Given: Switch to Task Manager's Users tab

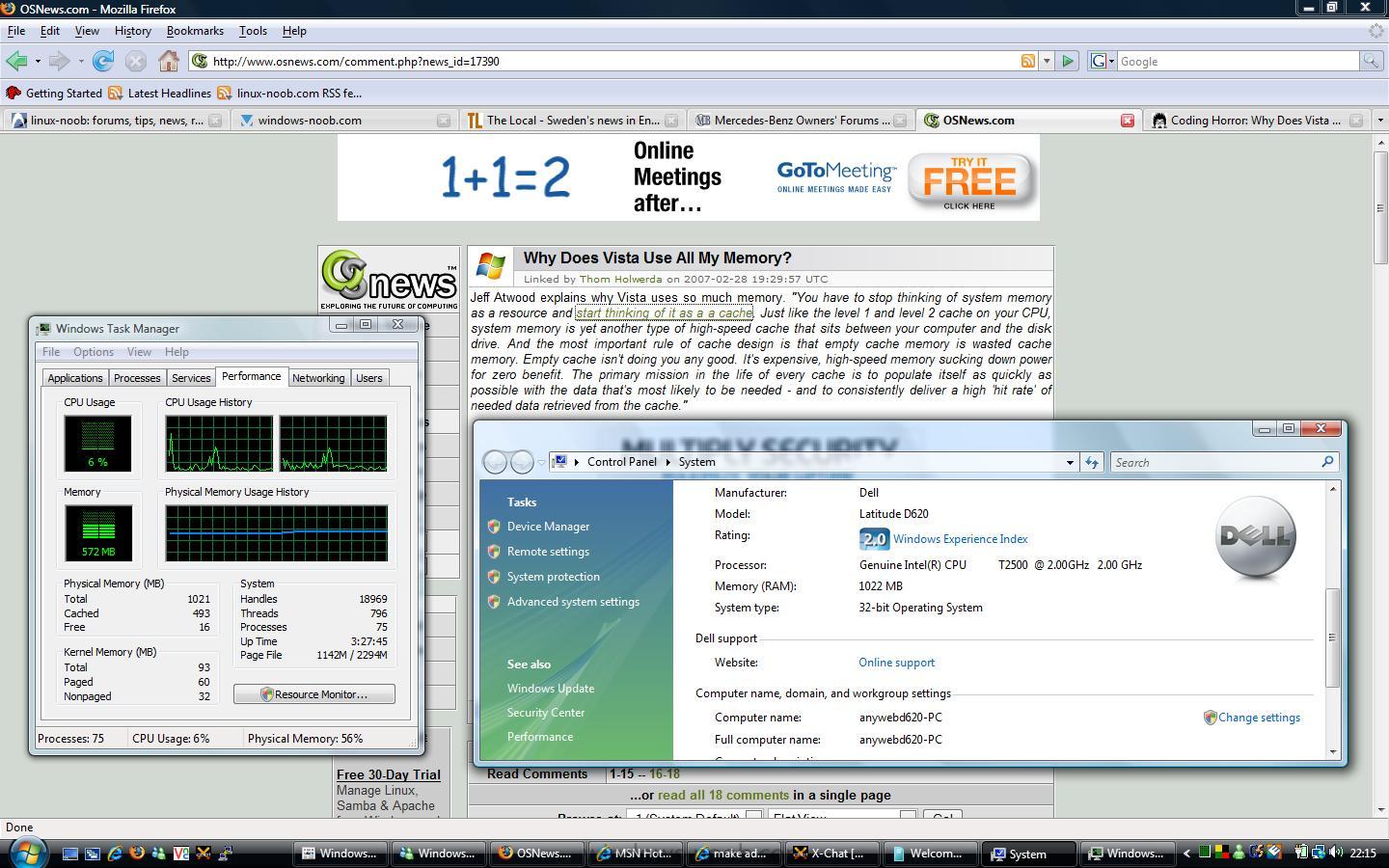Looking at the screenshot, I should pos(369,378).
